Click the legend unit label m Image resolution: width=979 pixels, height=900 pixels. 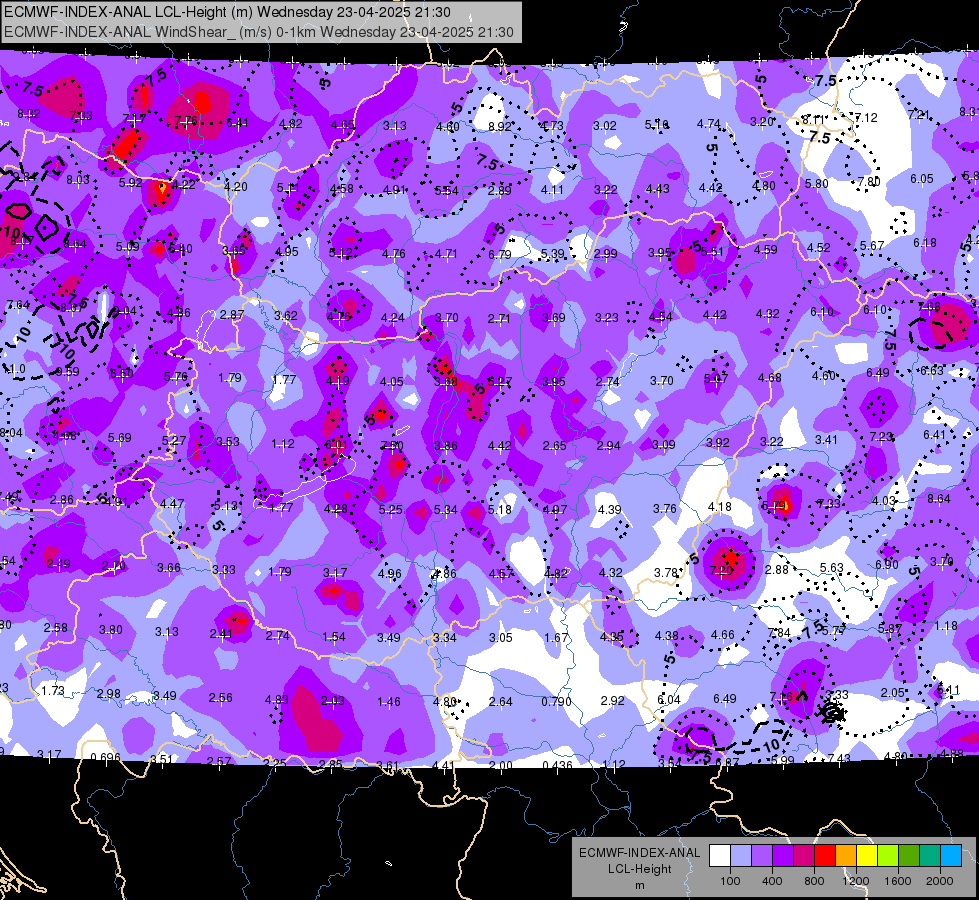(x=640, y=885)
